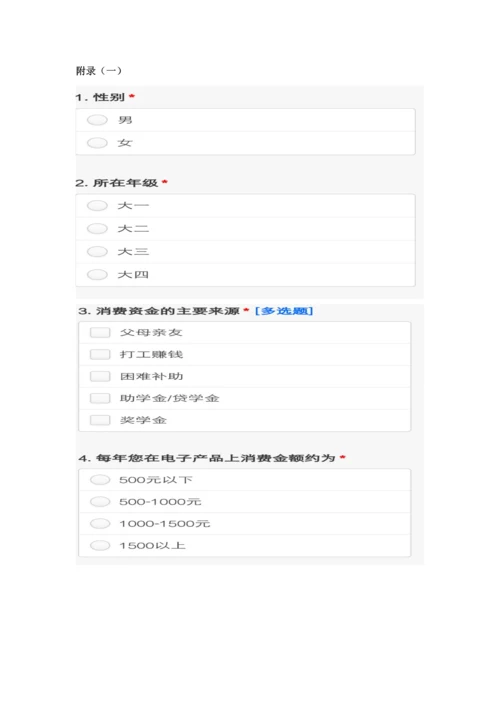Click the [多选题] blue label
This screenshot has height=707, width=500.
pos(284,311)
